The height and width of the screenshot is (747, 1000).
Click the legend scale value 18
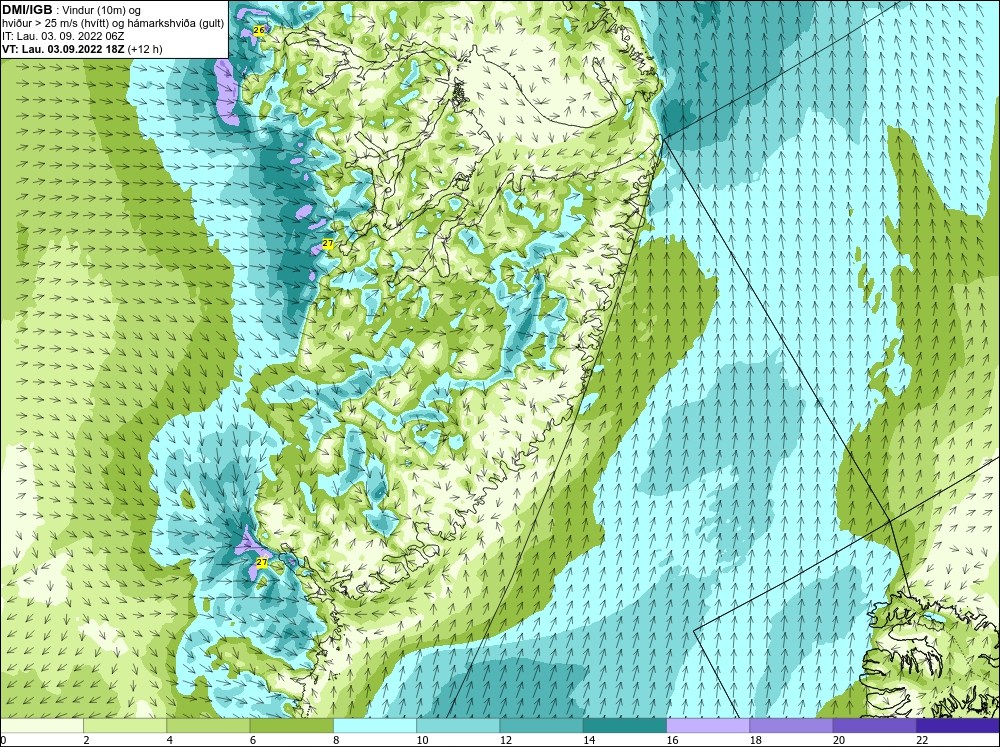pyautogui.click(x=756, y=740)
